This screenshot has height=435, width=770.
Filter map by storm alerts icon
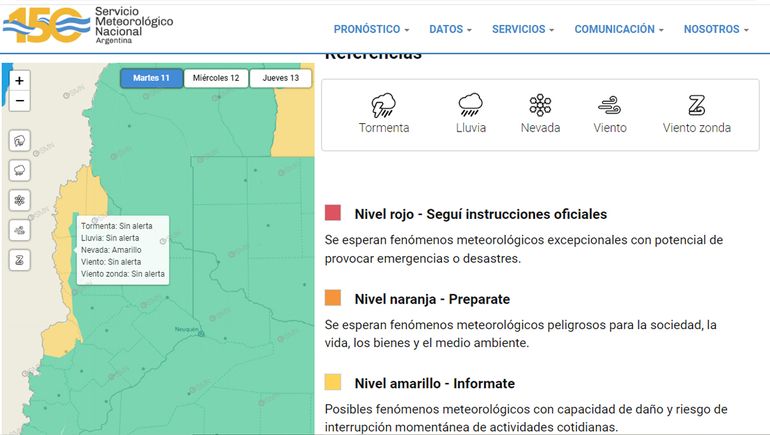20,141
